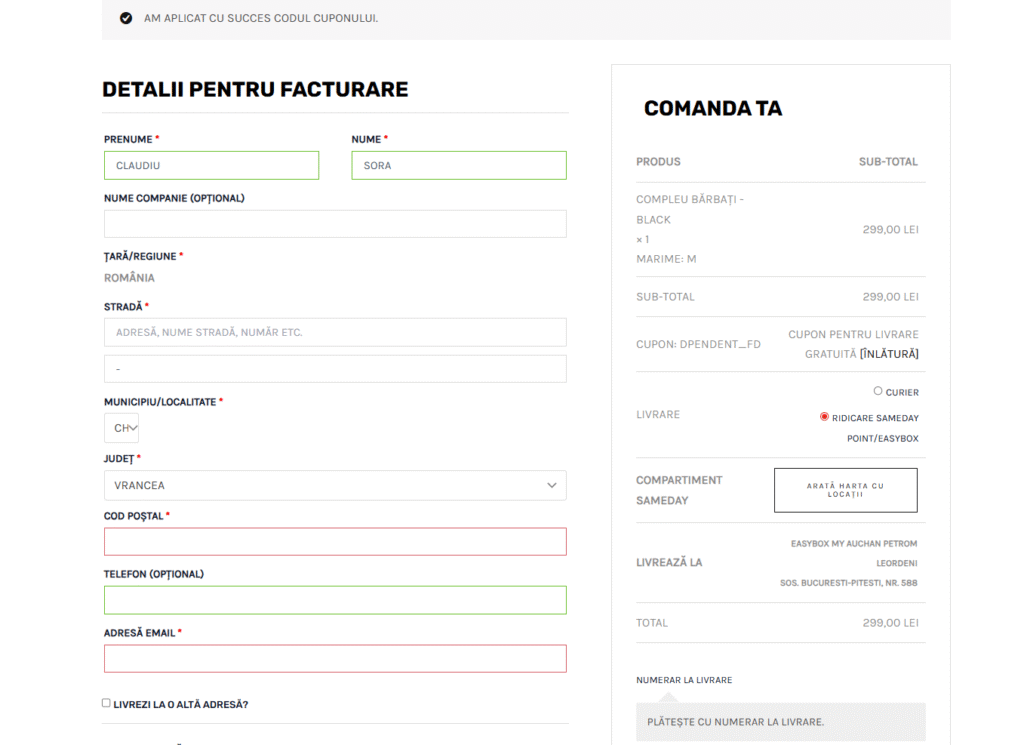Viewport: 1024px width, 745px height.
Task: Click the Compleu Bărbați - Black product name
Action: tap(689, 209)
